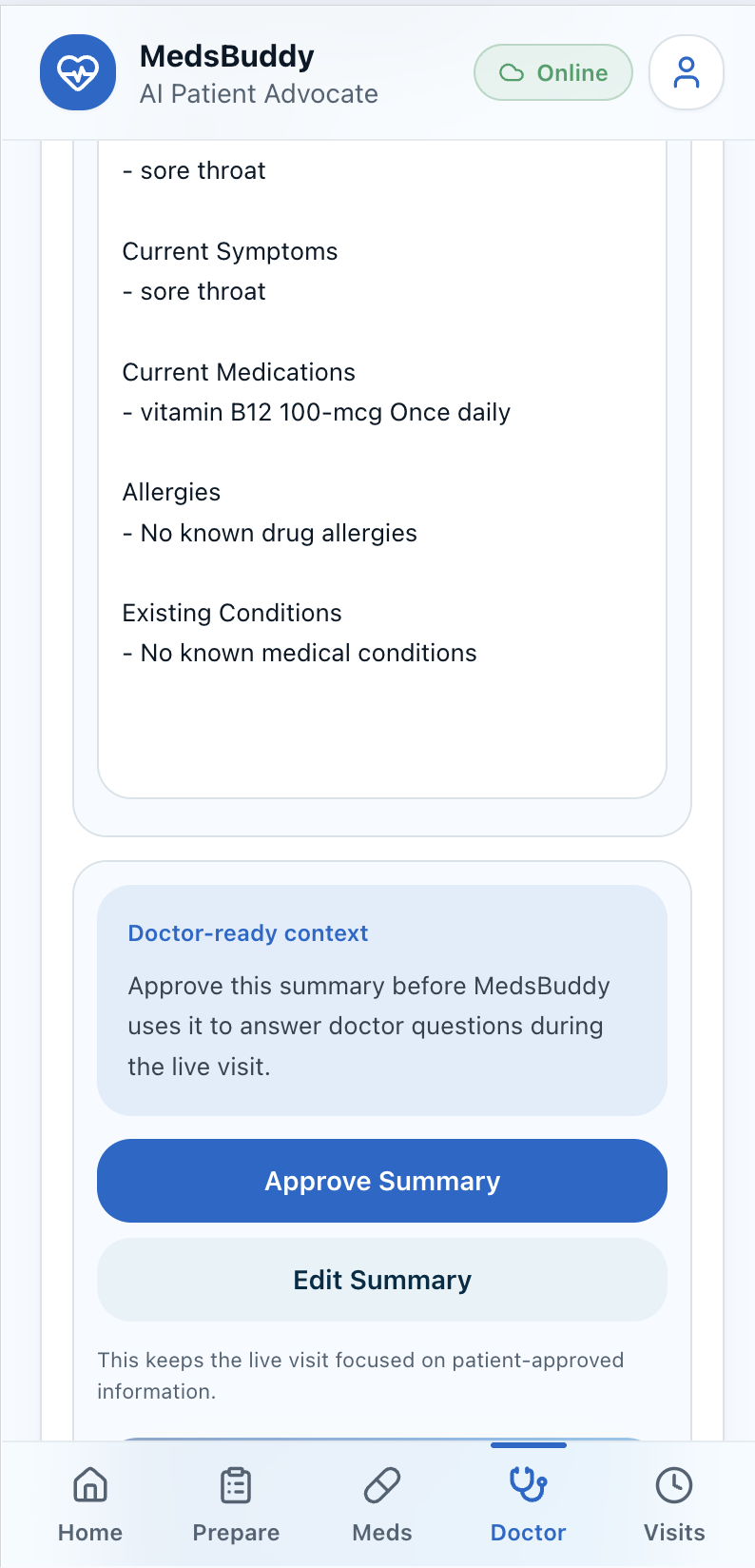755x1568 pixels.
Task: Select the Doctor stethoscope icon
Action: tap(528, 1484)
